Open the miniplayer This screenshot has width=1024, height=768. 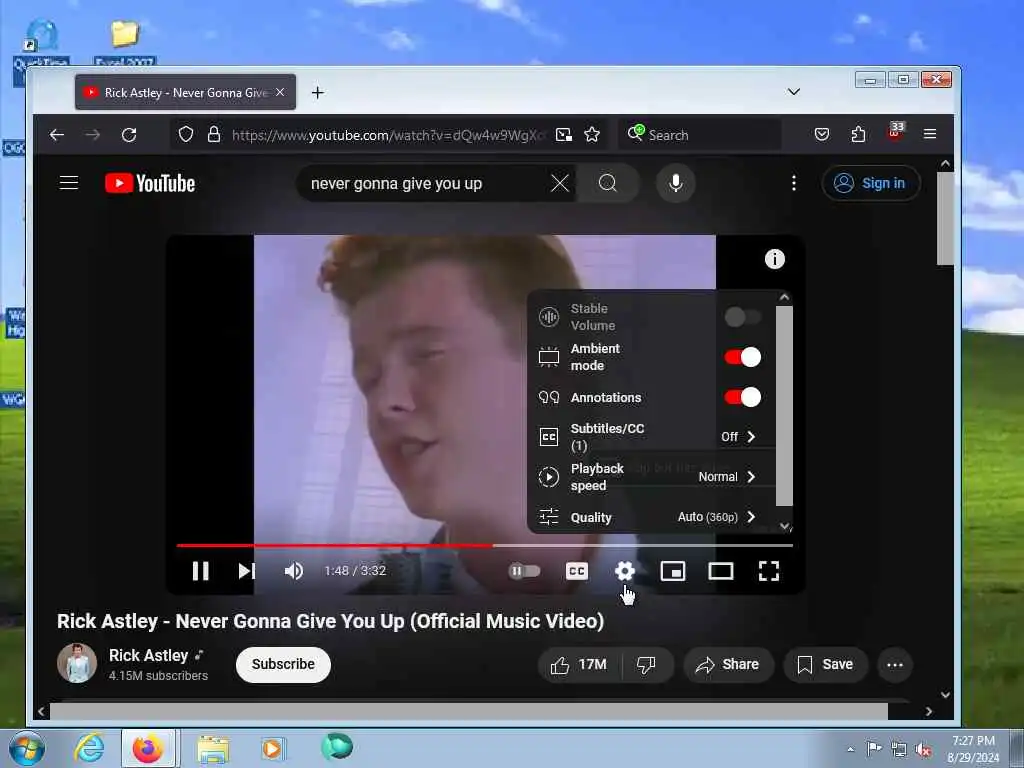(673, 571)
